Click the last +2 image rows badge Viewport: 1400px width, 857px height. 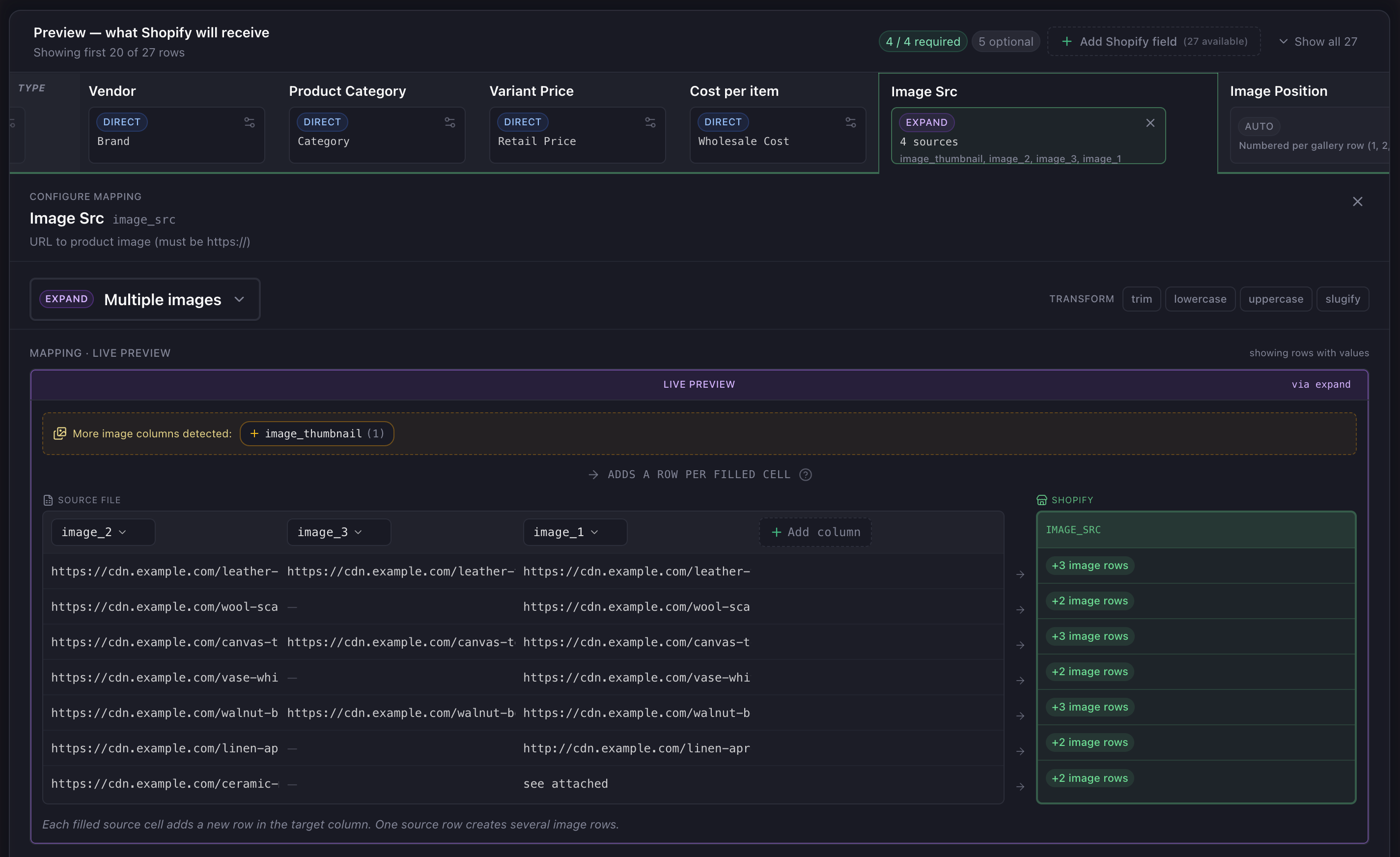1090,778
